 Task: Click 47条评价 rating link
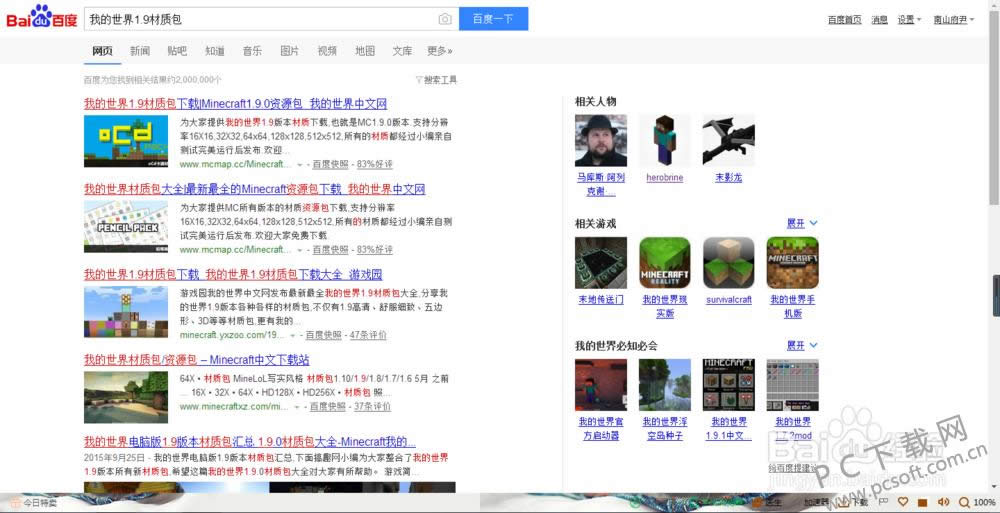coord(369,335)
